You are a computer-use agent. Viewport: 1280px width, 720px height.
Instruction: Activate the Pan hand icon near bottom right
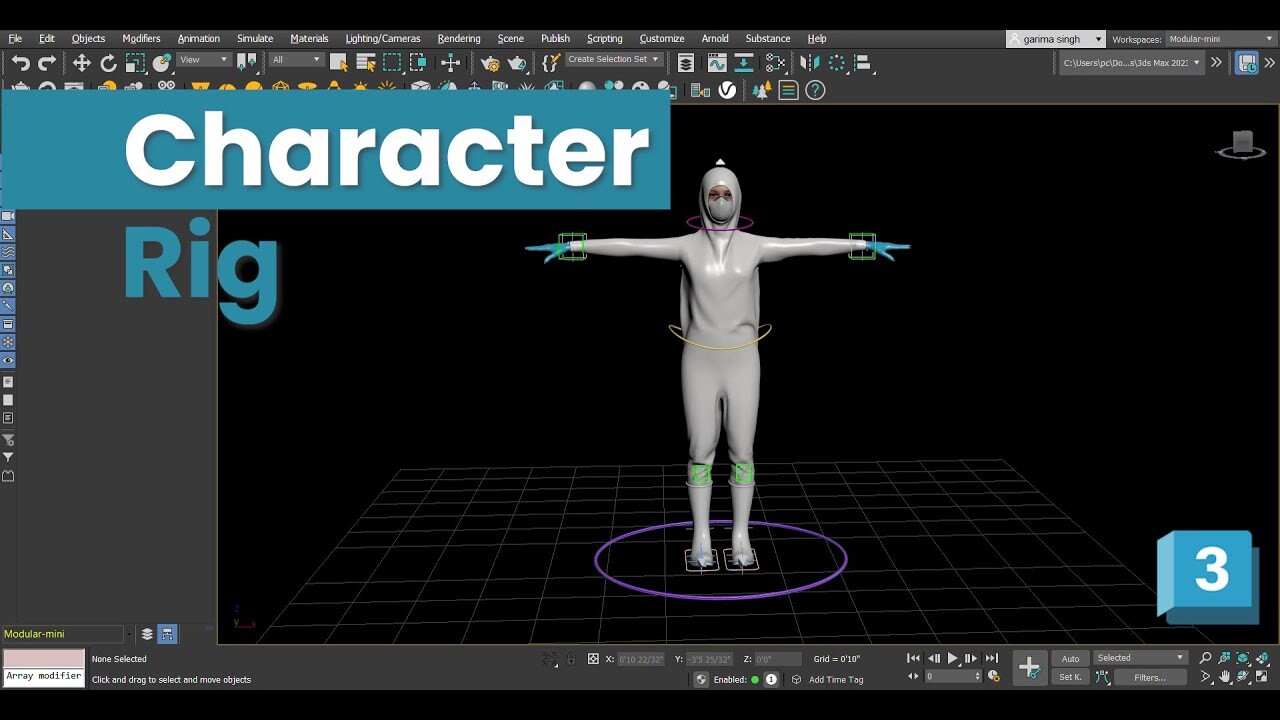click(x=1225, y=677)
